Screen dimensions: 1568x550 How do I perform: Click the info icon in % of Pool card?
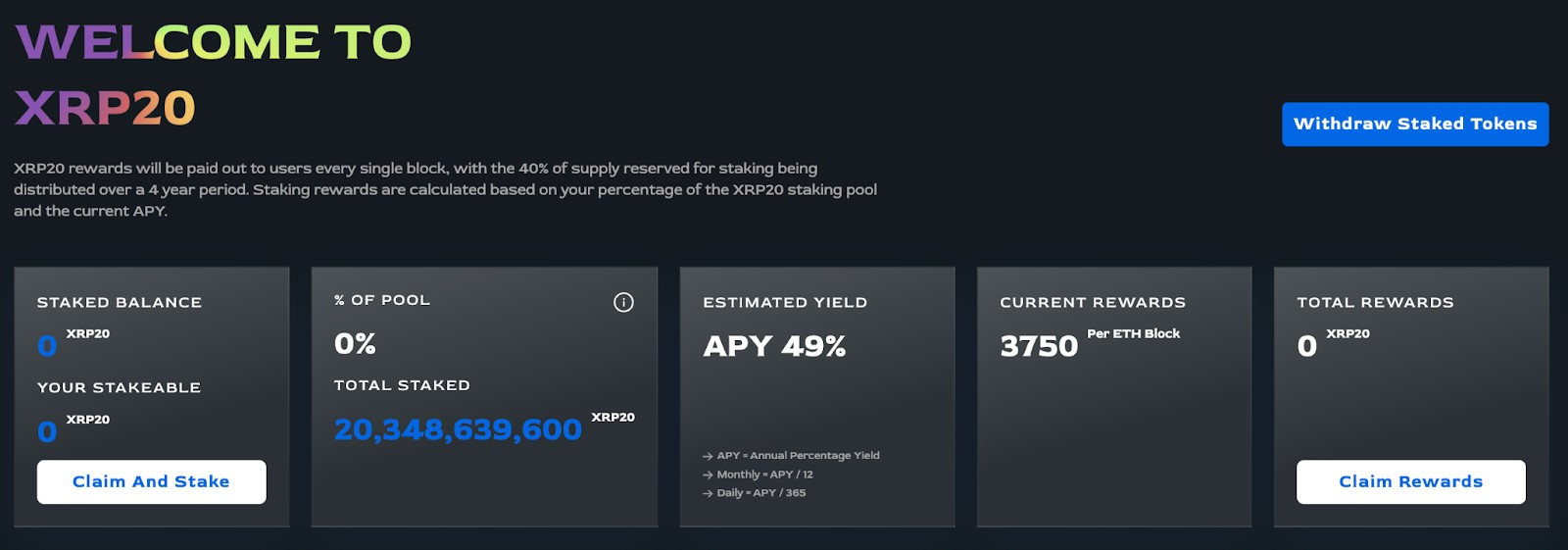[623, 302]
